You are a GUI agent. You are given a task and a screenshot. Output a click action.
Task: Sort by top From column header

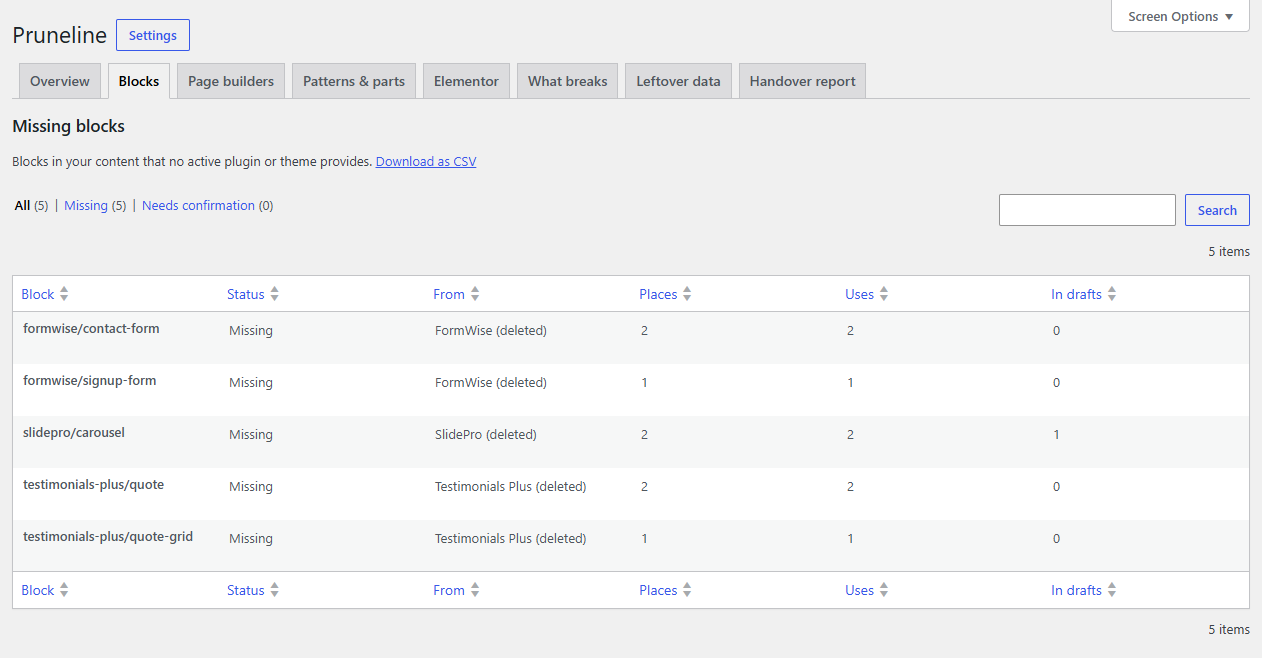point(449,294)
